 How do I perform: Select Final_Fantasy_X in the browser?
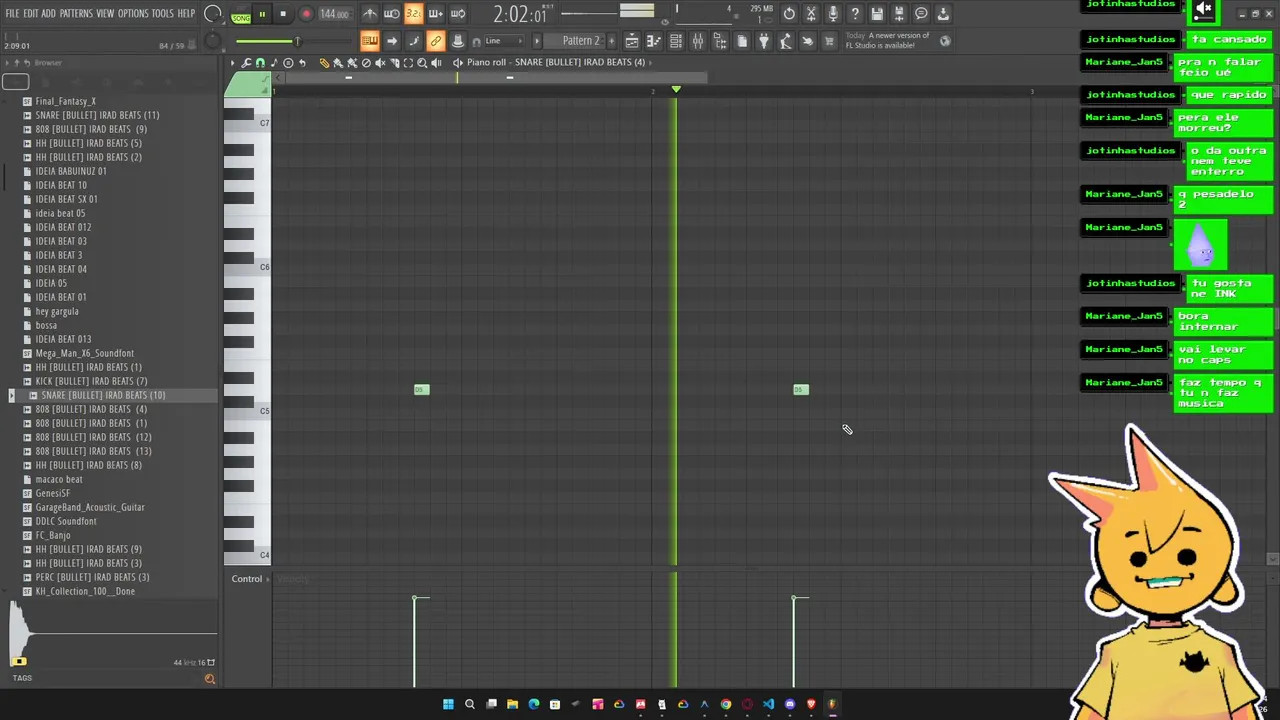pos(66,101)
